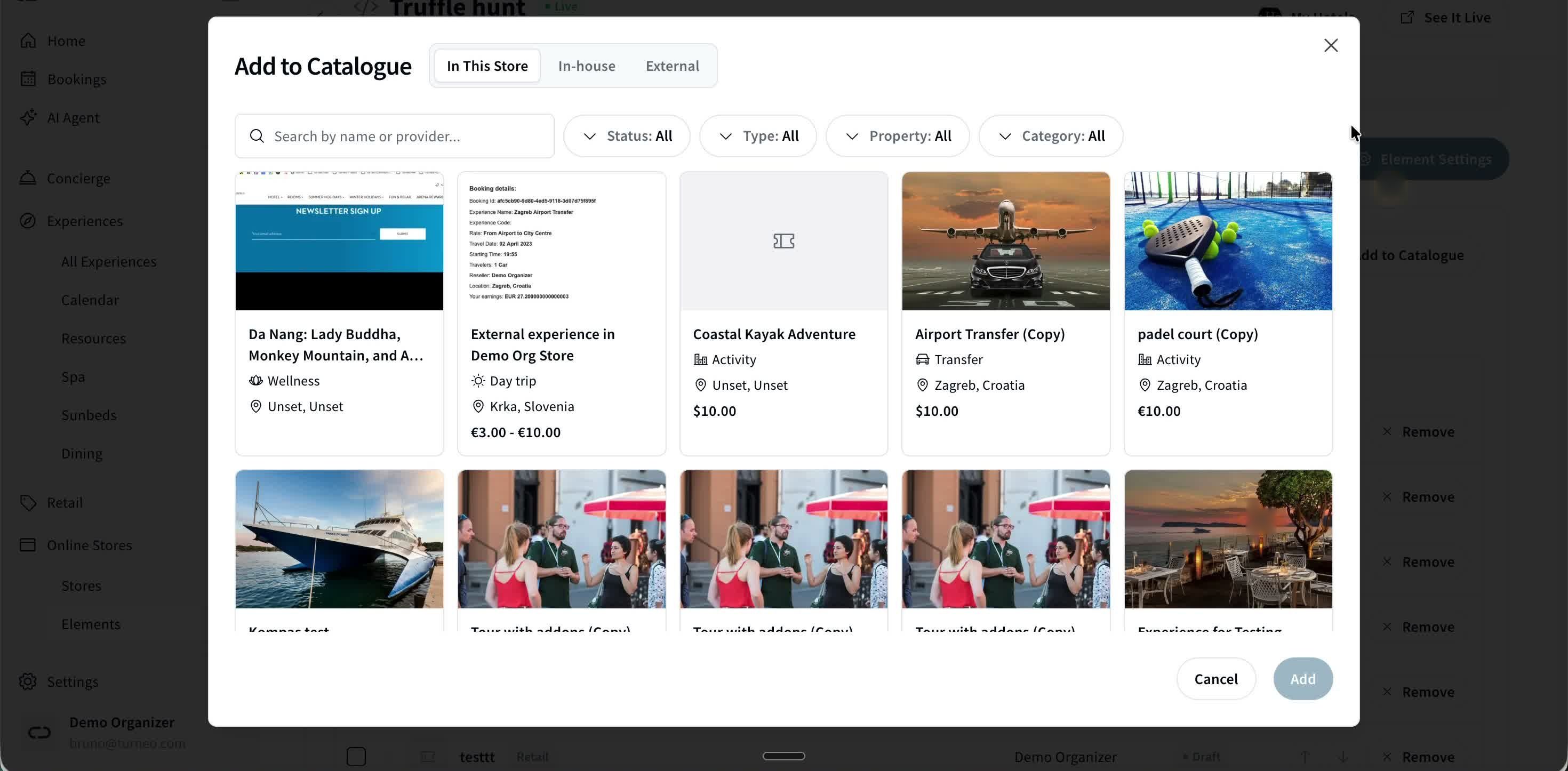This screenshot has height=771, width=1568.
Task: Click the Bookings calendar icon
Action: tap(28, 79)
